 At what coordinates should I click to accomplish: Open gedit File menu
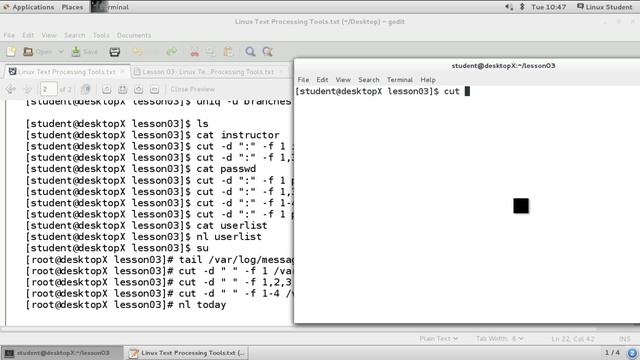pos(9,35)
